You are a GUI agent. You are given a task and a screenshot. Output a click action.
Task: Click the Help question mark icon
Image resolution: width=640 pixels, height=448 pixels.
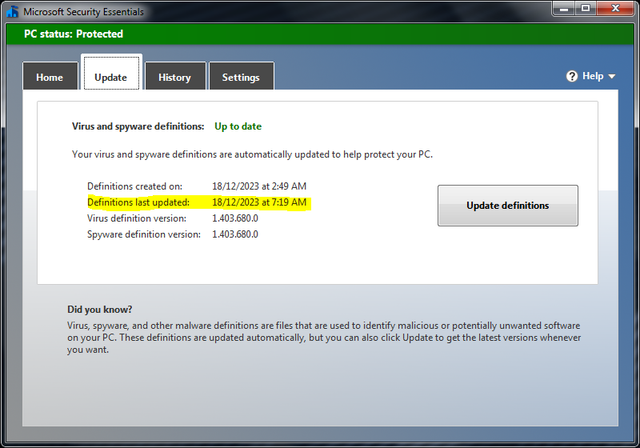572,76
